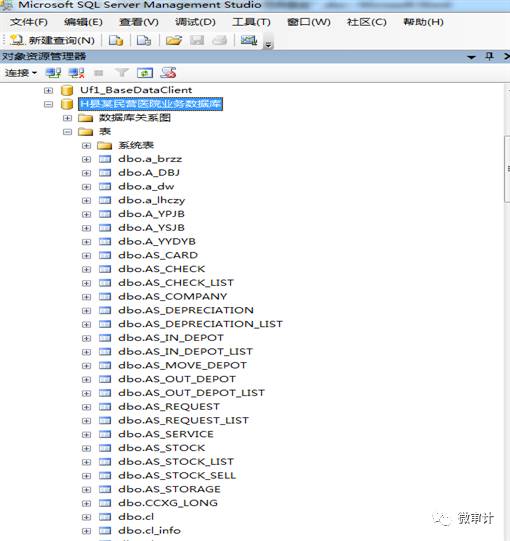The height and width of the screenshot is (541, 510).
Task: Collapse the selected hospital business database node
Action: [48, 104]
